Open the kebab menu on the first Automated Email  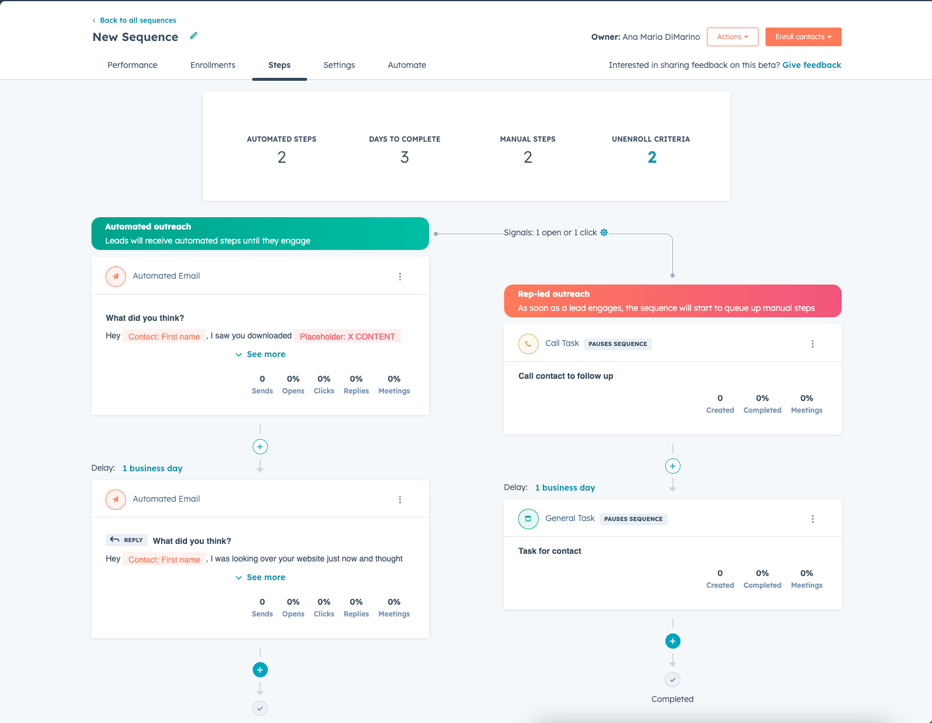tap(400, 276)
